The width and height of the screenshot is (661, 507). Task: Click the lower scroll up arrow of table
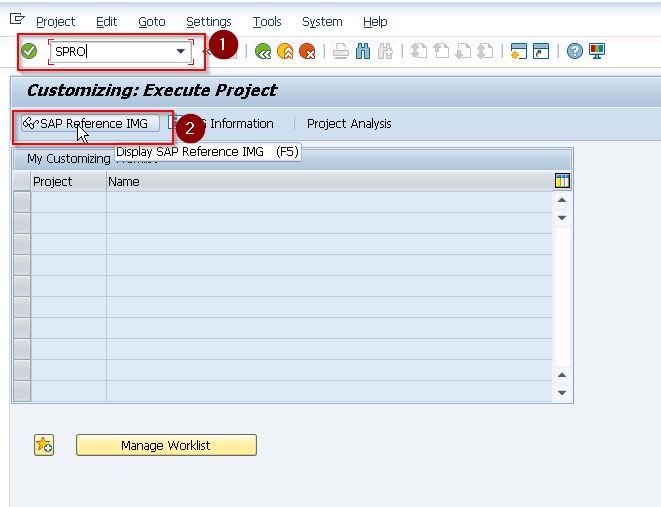562,375
